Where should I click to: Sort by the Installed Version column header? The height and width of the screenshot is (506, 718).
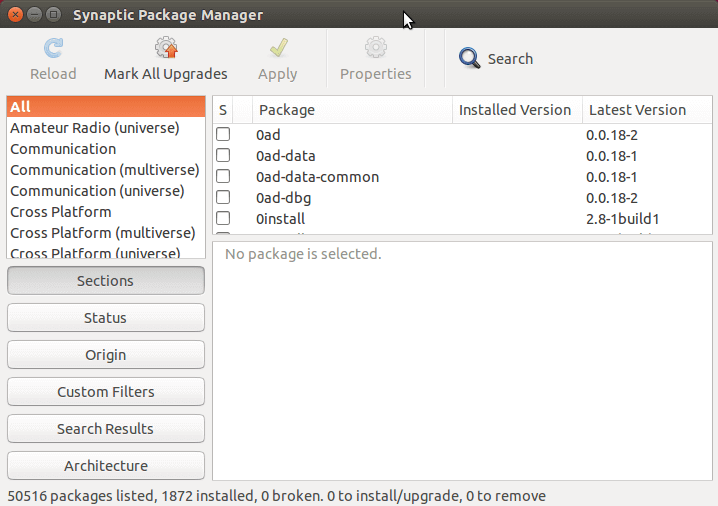517,110
